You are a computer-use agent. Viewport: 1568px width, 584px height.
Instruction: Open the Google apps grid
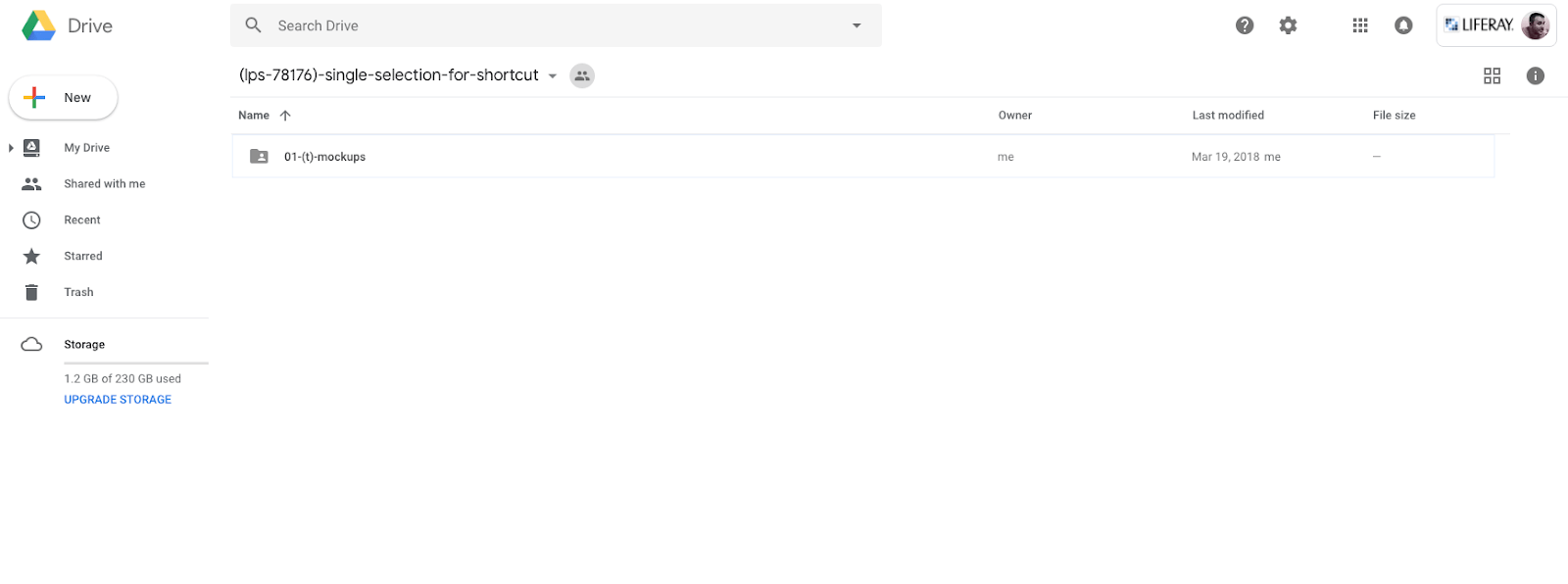1360,25
